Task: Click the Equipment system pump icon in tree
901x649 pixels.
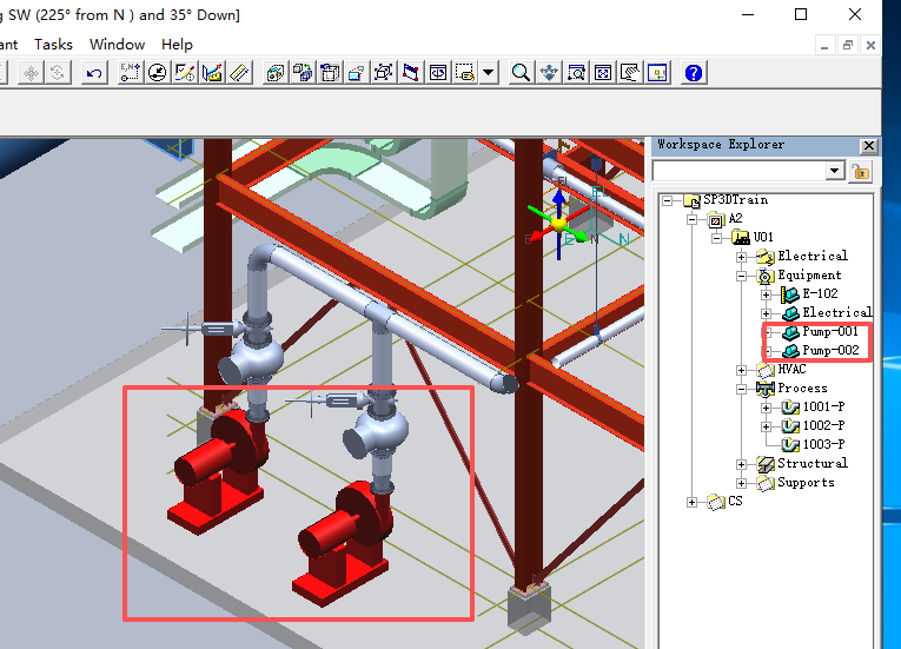Action: (765, 276)
